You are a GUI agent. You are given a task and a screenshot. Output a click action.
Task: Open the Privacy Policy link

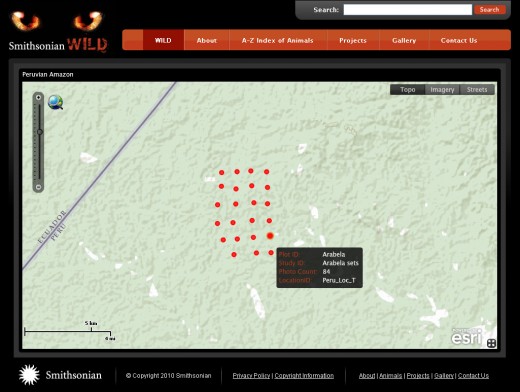251,376
